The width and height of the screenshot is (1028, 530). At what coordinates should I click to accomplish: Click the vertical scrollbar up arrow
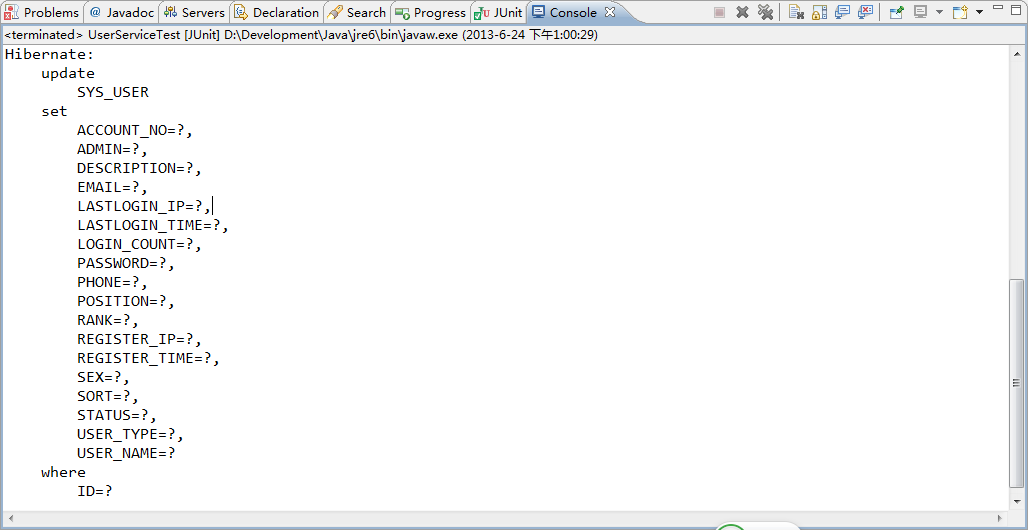[x=1016, y=52]
